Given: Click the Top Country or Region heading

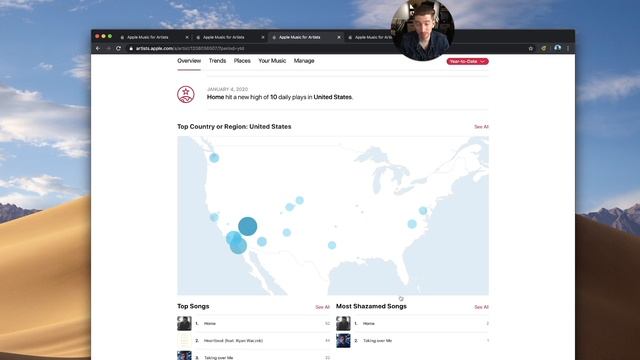Looking at the screenshot, I should click(234, 127).
